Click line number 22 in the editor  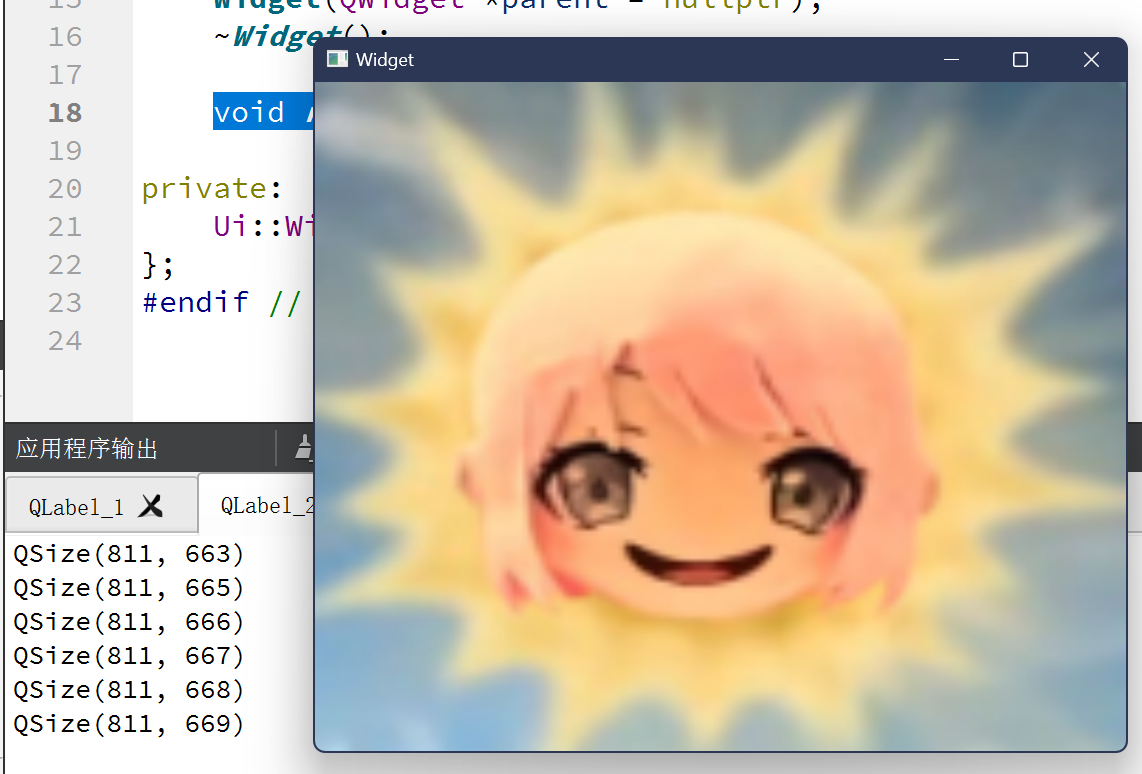coord(65,265)
